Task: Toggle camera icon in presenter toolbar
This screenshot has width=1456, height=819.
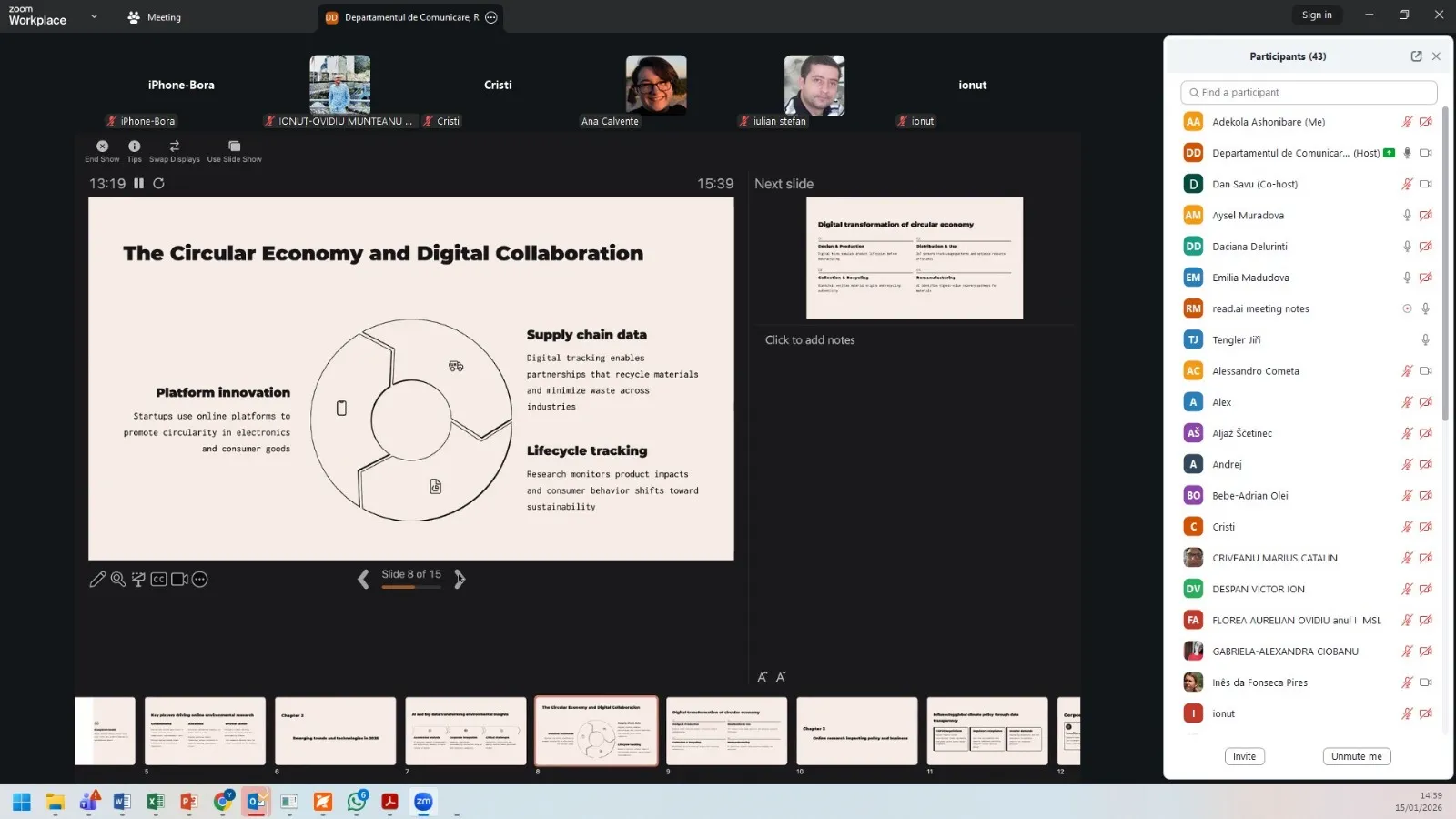Action: click(179, 580)
